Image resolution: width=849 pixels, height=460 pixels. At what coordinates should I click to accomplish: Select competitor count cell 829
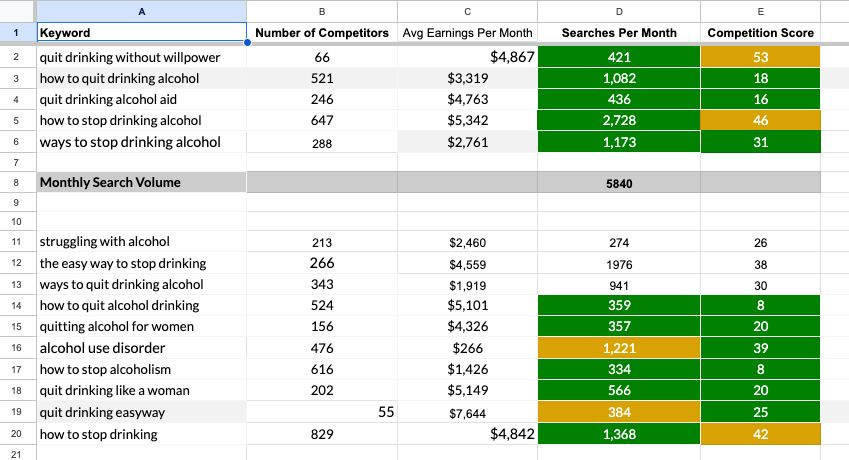pos(322,434)
